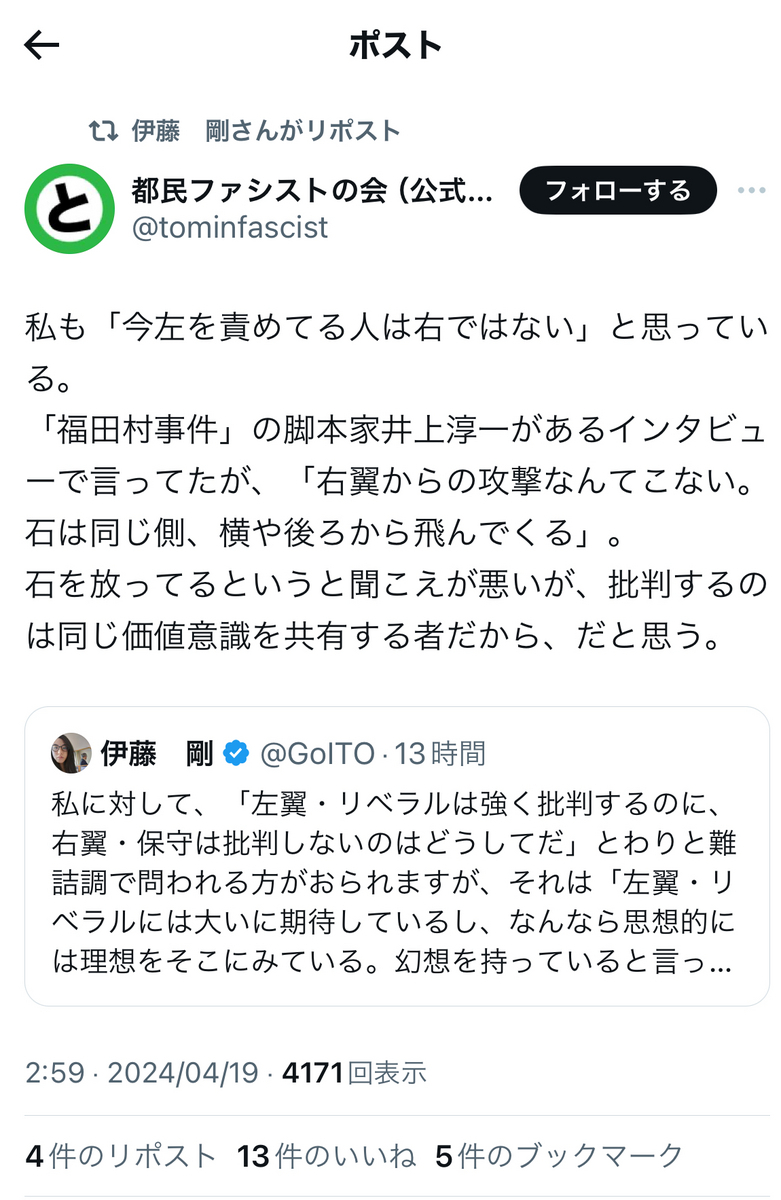Click the repost icon above the post

pos(103,131)
